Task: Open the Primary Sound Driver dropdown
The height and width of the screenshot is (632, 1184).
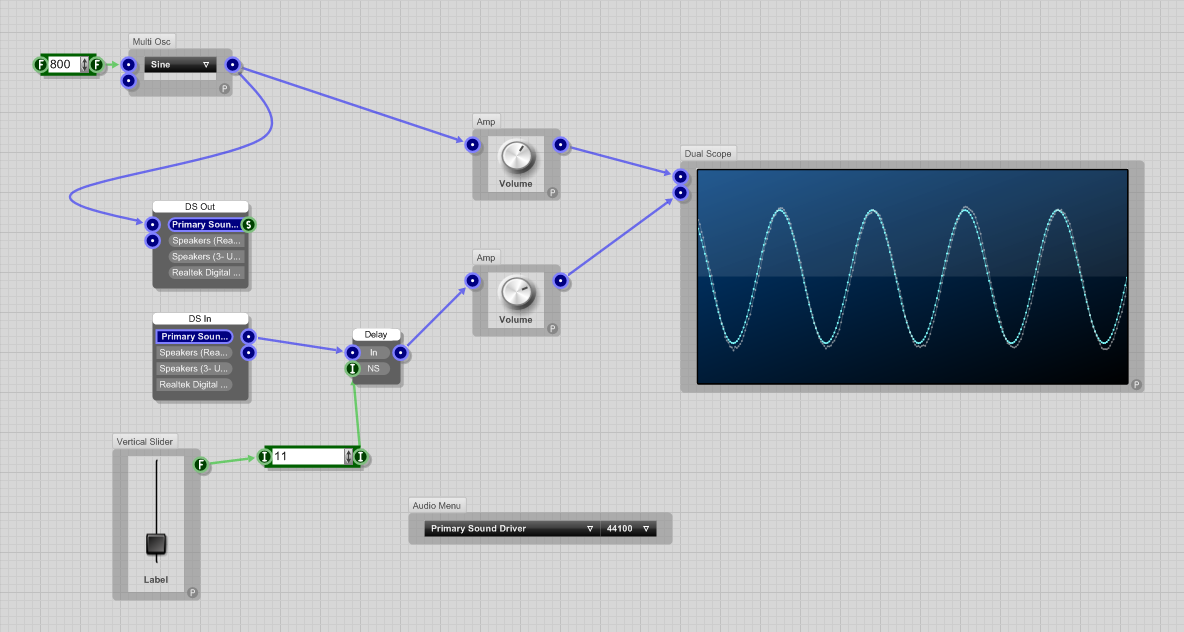Action: tap(511, 529)
